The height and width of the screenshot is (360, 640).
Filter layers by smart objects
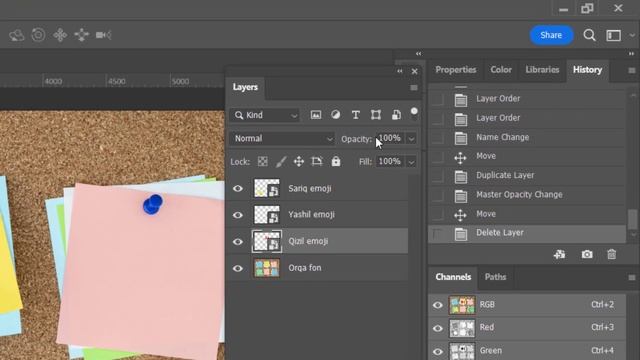[396, 115]
